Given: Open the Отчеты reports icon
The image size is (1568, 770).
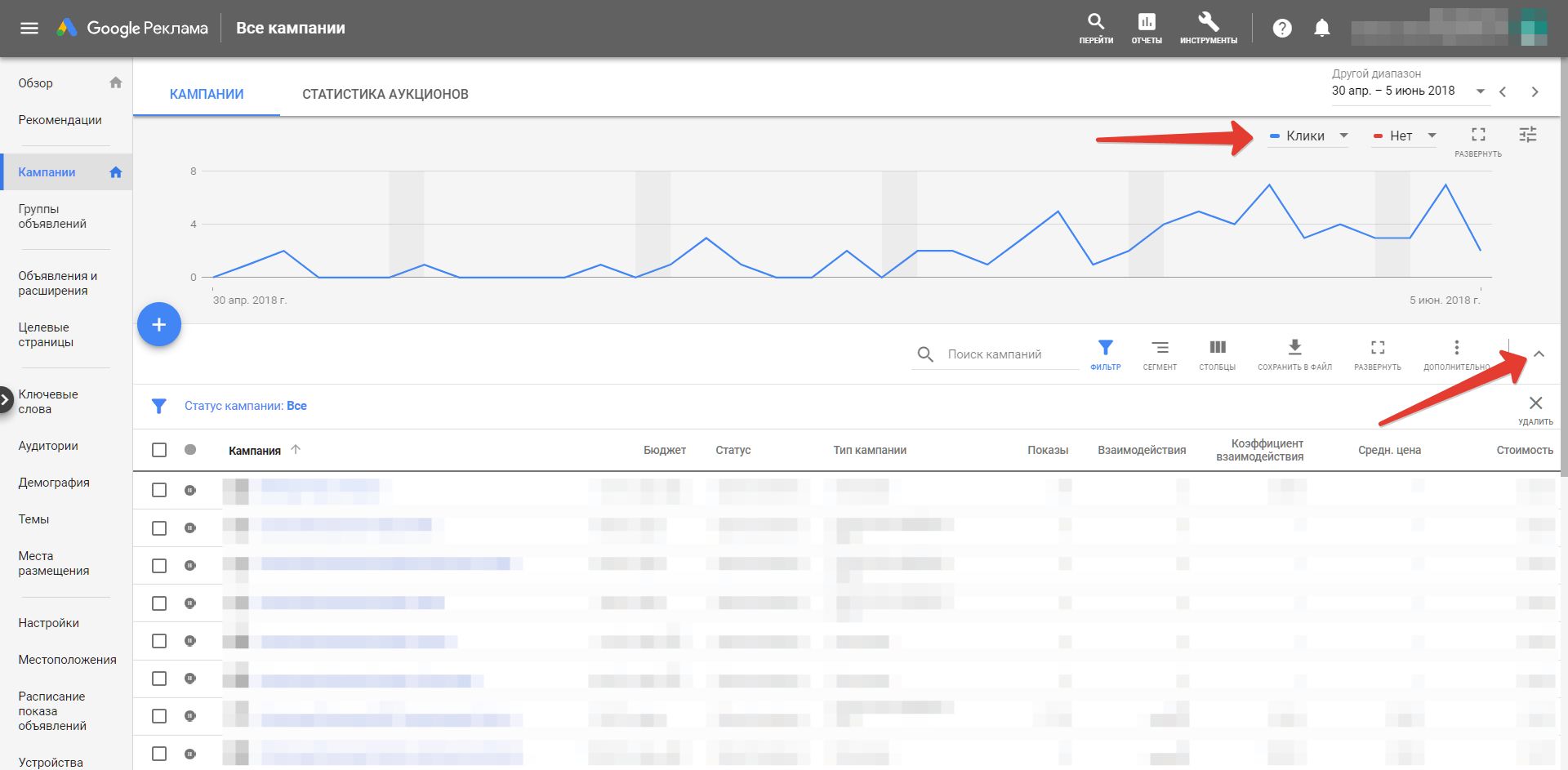Looking at the screenshot, I should (x=1146, y=27).
